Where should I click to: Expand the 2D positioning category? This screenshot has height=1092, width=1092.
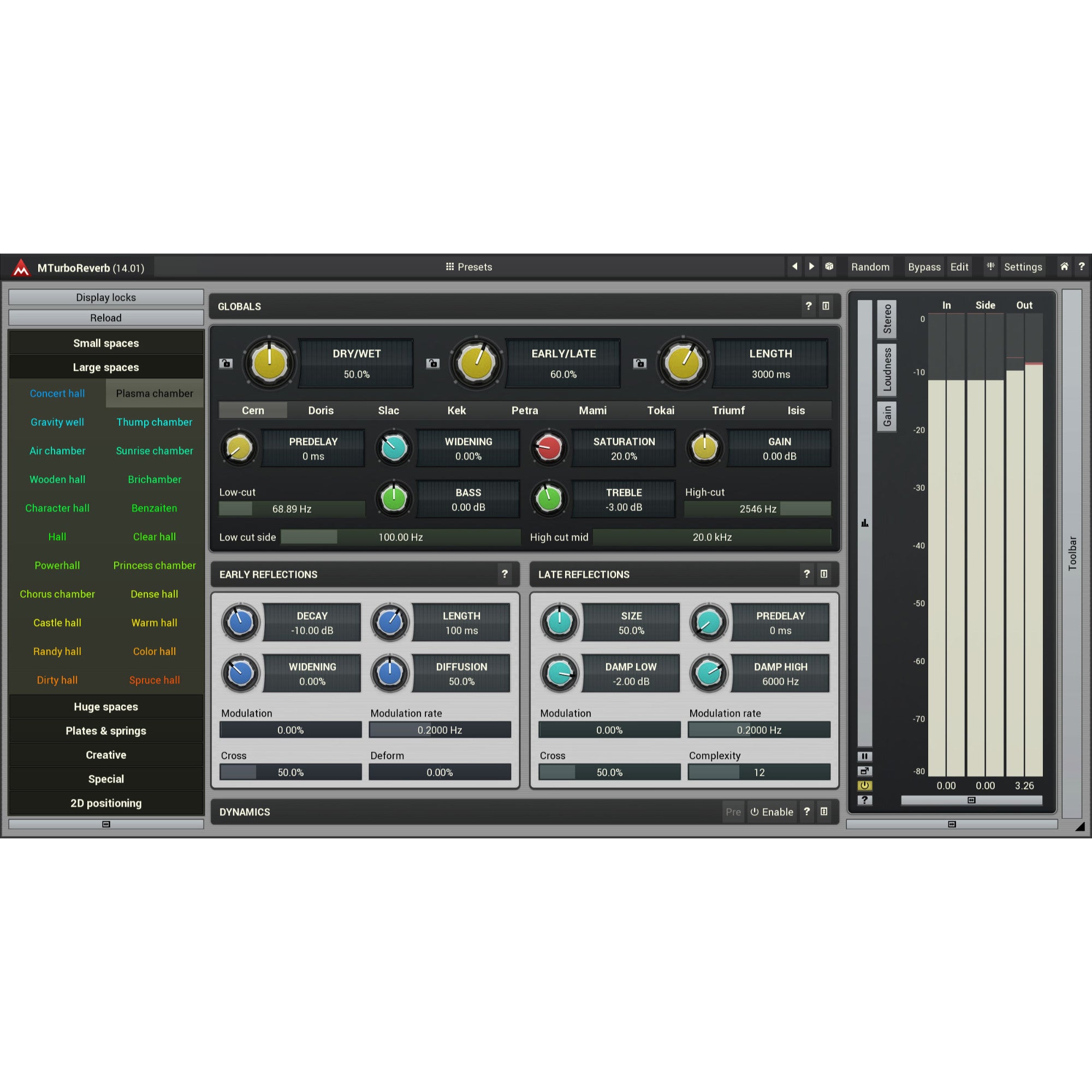(x=106, y=803)
